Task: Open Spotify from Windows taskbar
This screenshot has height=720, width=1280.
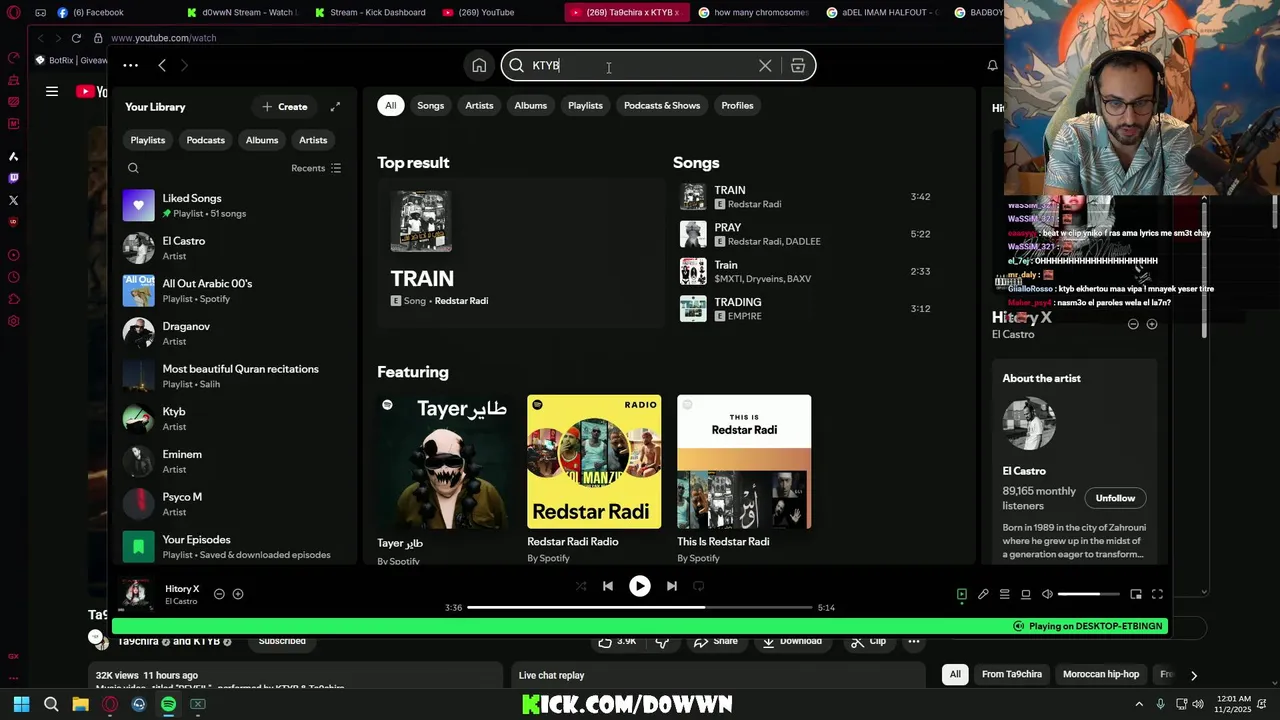Action: tap(168, 704)
